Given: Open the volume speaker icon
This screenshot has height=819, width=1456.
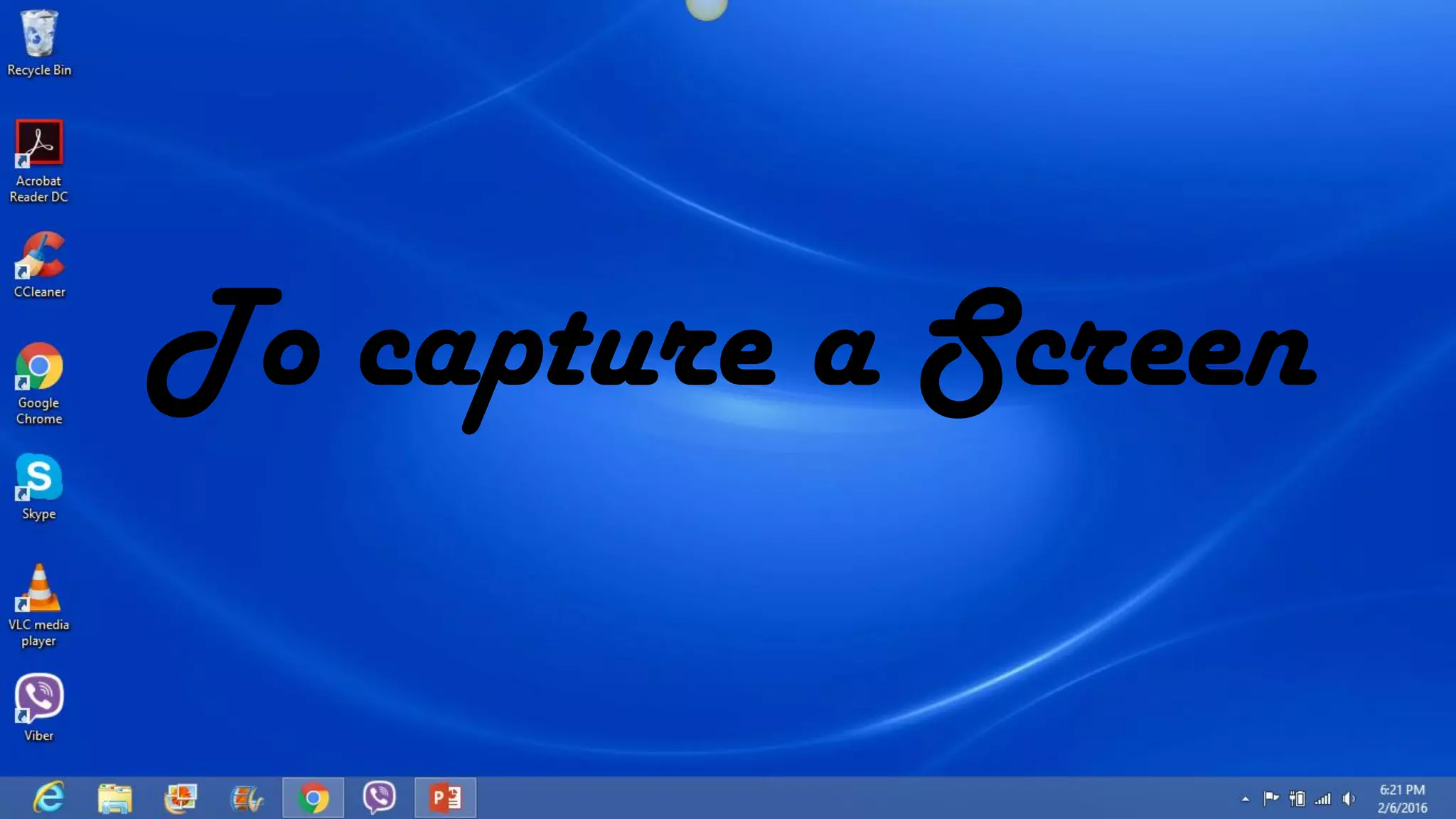Looking at the screenshot, I should 1349,799.
